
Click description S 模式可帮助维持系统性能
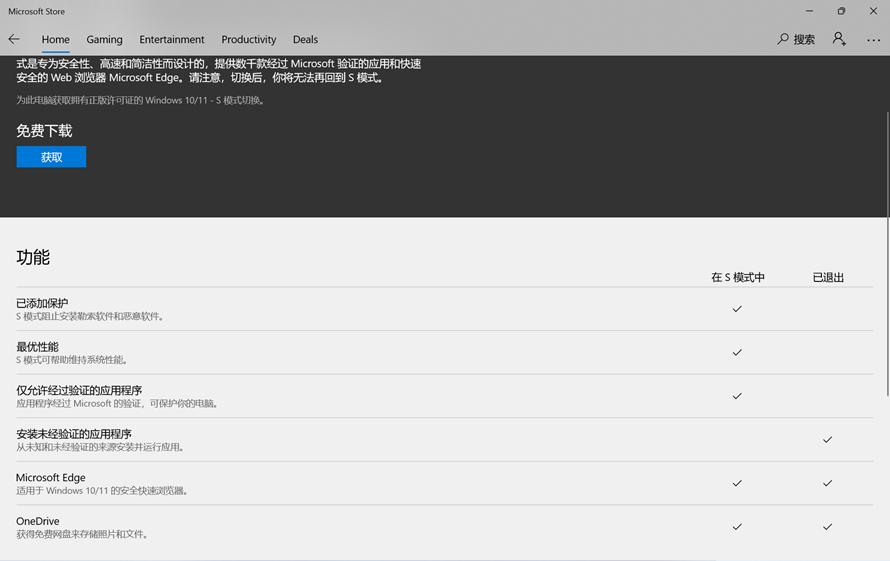click(72, 360)
